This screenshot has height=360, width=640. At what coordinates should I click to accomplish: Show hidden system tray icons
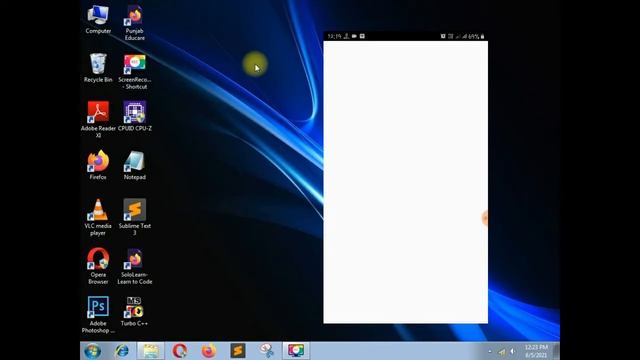coord(490,351)
